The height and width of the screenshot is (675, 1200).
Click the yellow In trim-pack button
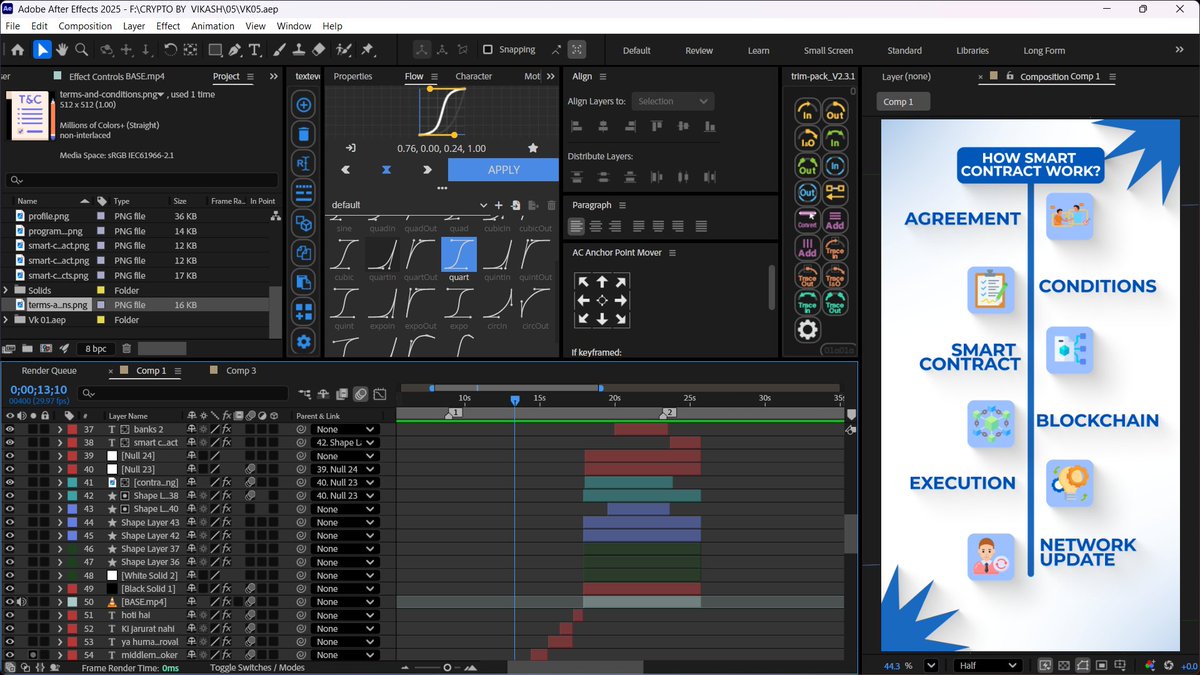(x=807, y=111)
